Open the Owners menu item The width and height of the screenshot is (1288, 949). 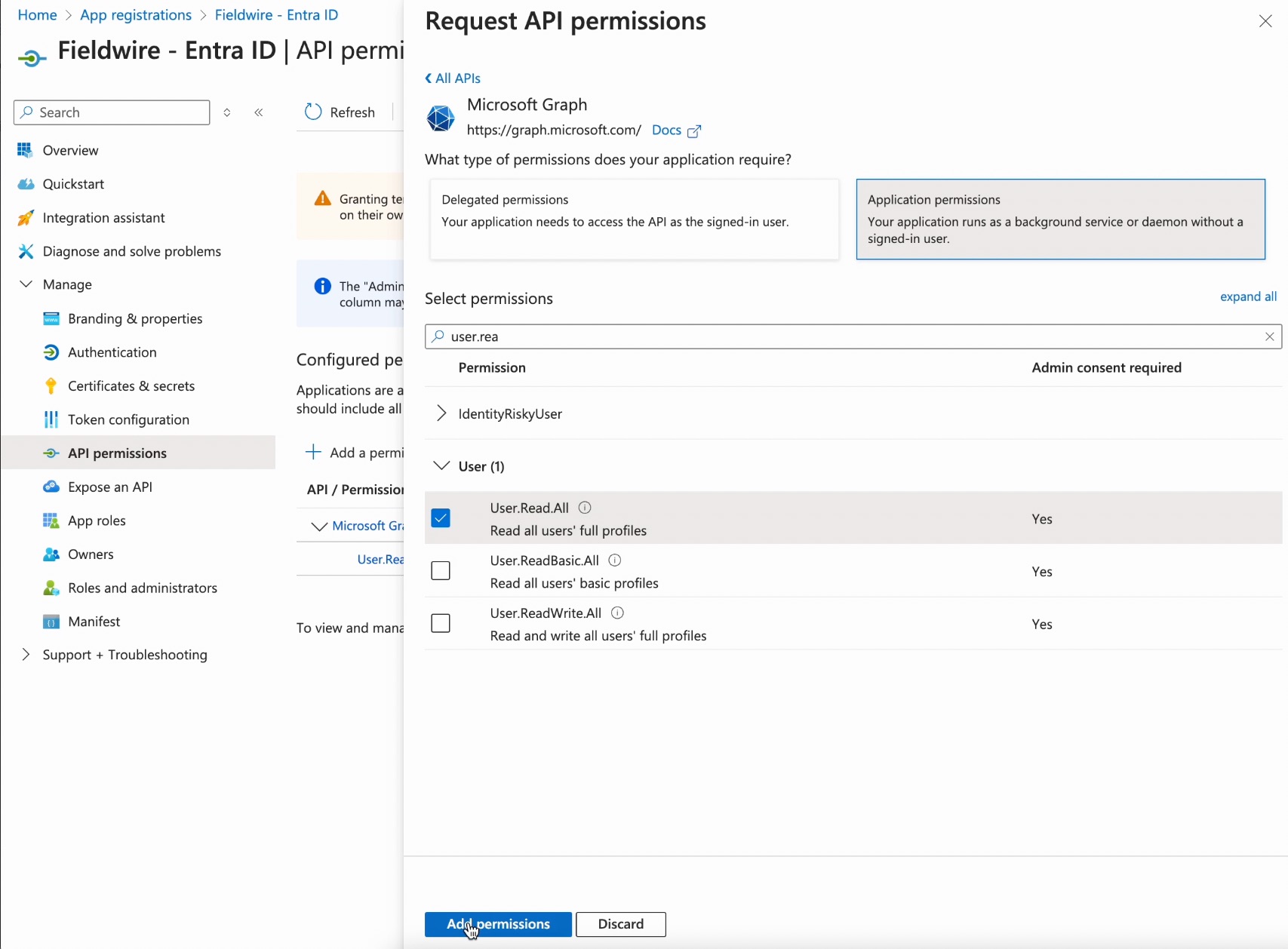pos(91,554)
